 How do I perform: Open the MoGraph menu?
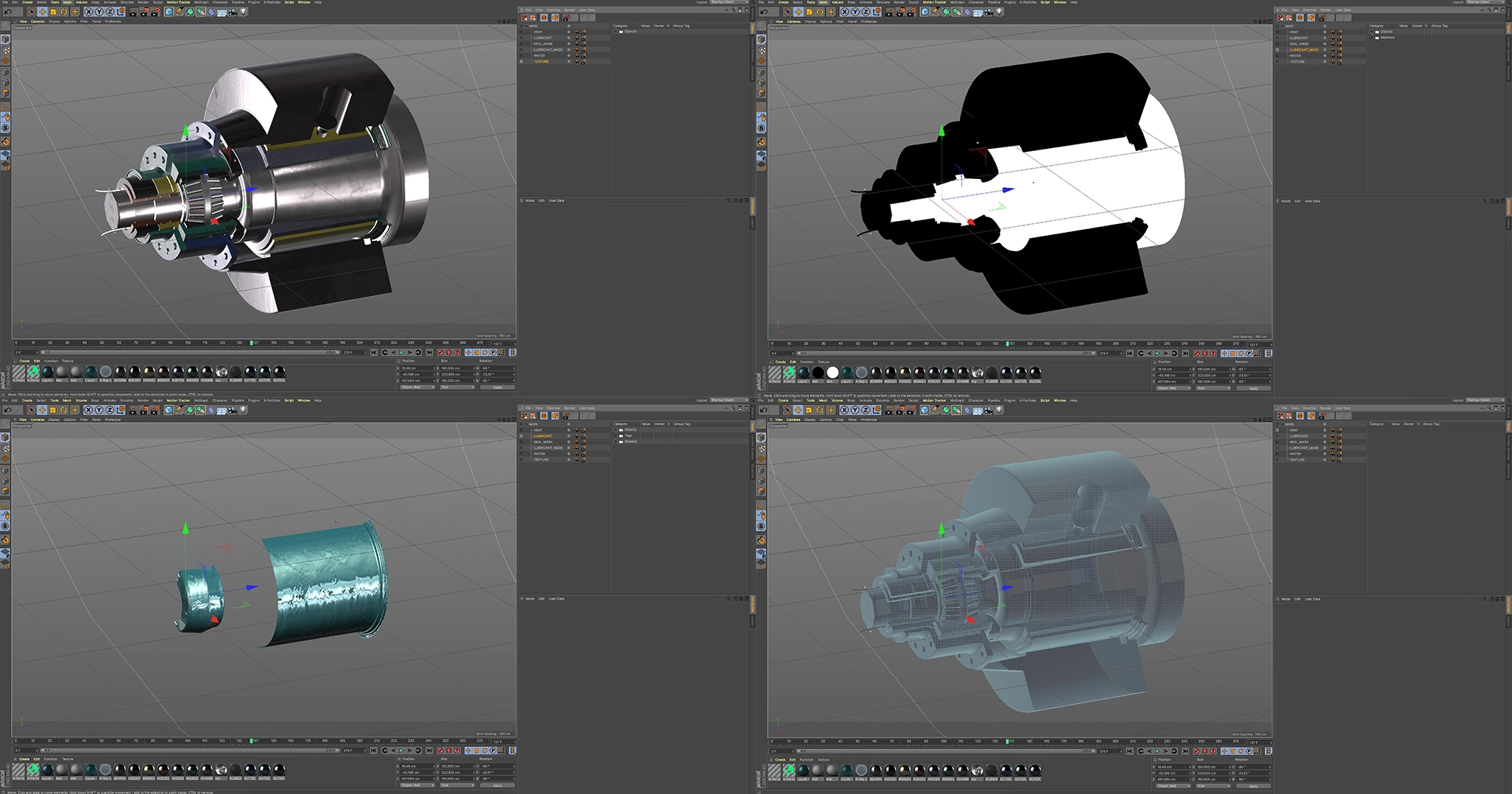202,2
